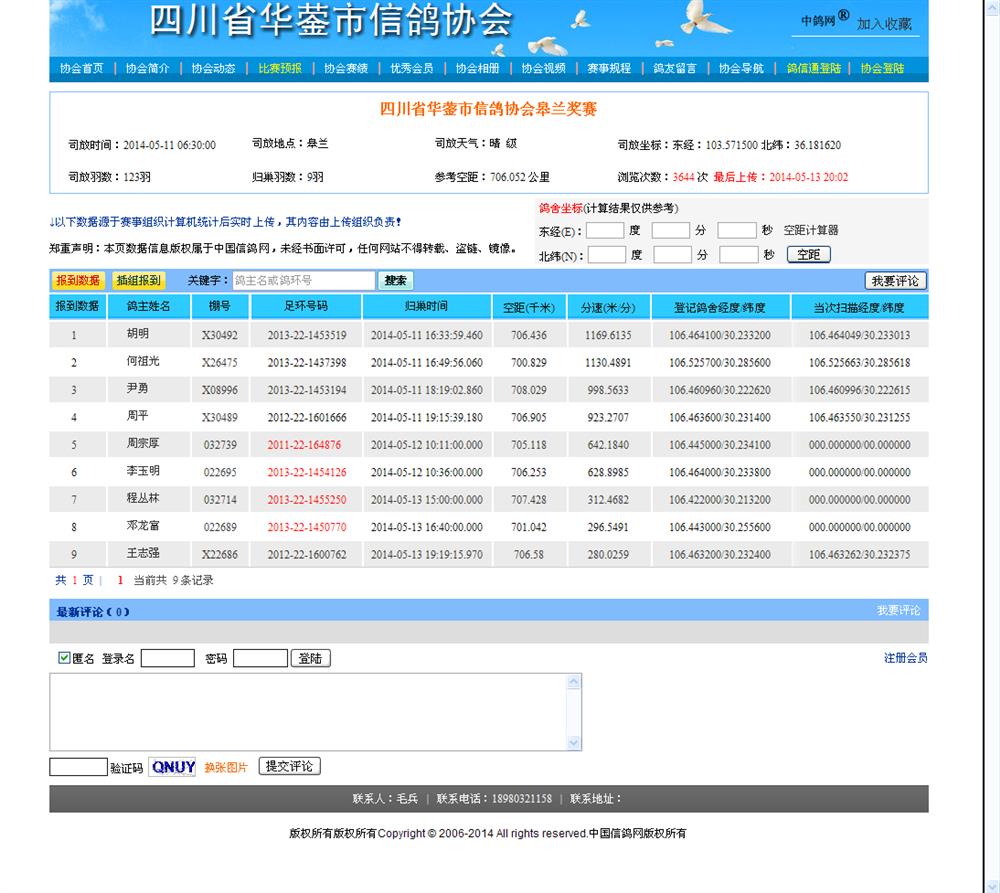
Task: Open 协会动态 menu item
Action: tap(213, 68)
